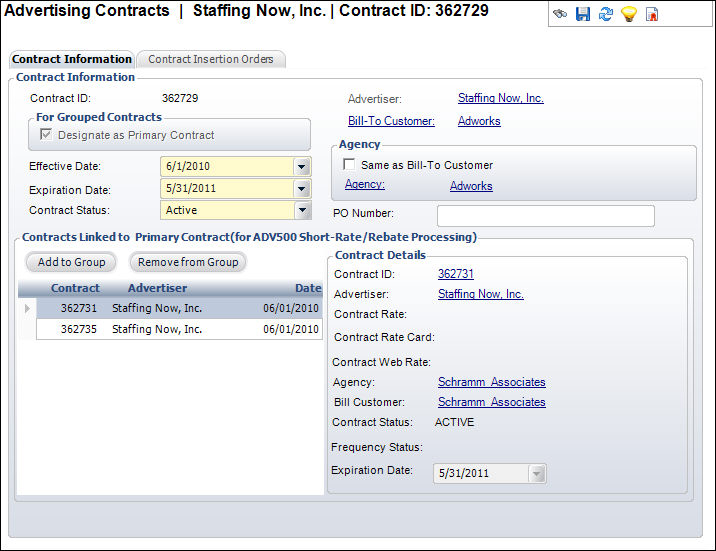This screenshot has width=716, height=551.
Task: Toggle Designate as Primary Contract checkbox
Action: click(x=45, y=135)
